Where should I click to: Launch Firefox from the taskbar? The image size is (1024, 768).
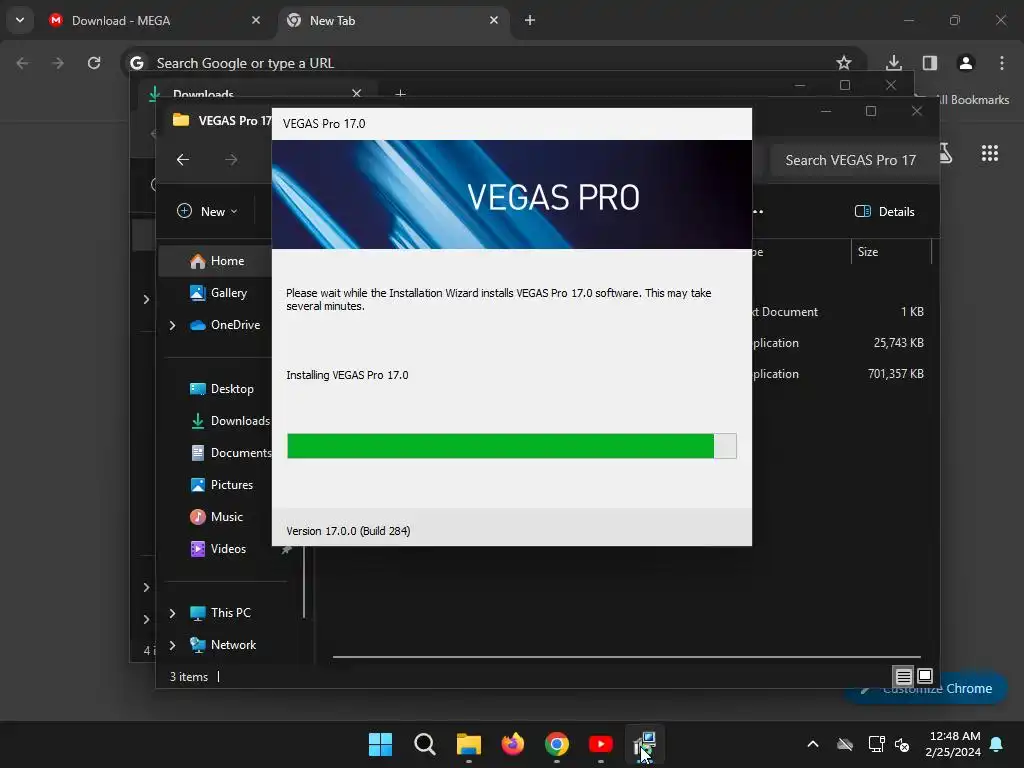click(513, 744)
